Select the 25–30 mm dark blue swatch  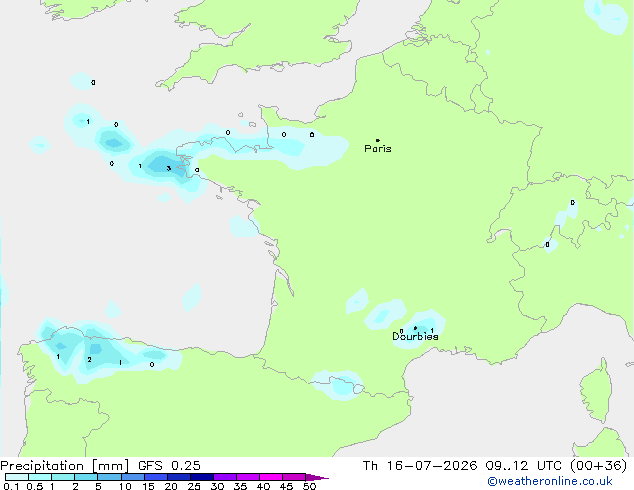201,477
